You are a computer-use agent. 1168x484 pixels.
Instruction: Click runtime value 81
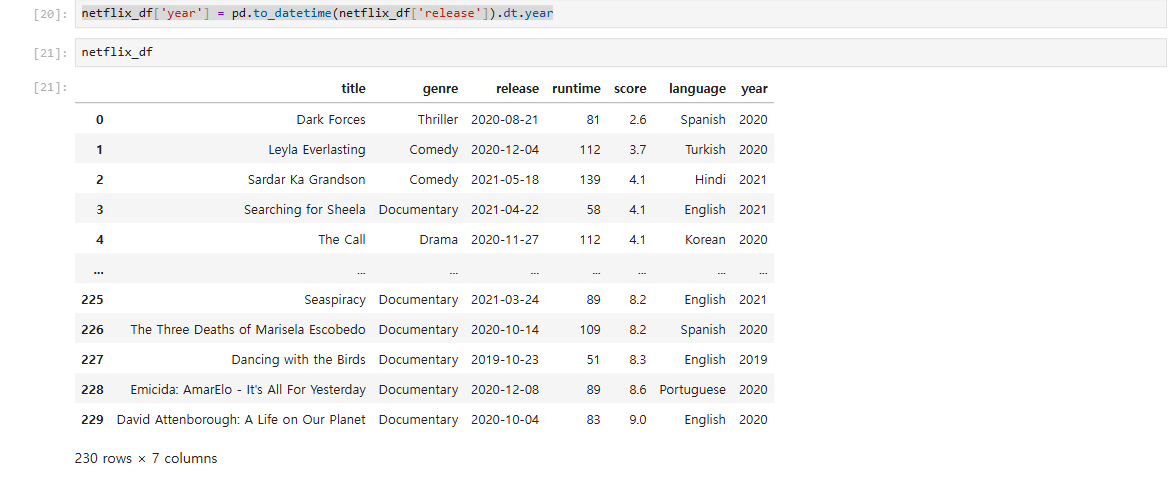pyautogui.click(x=593, y=119)
